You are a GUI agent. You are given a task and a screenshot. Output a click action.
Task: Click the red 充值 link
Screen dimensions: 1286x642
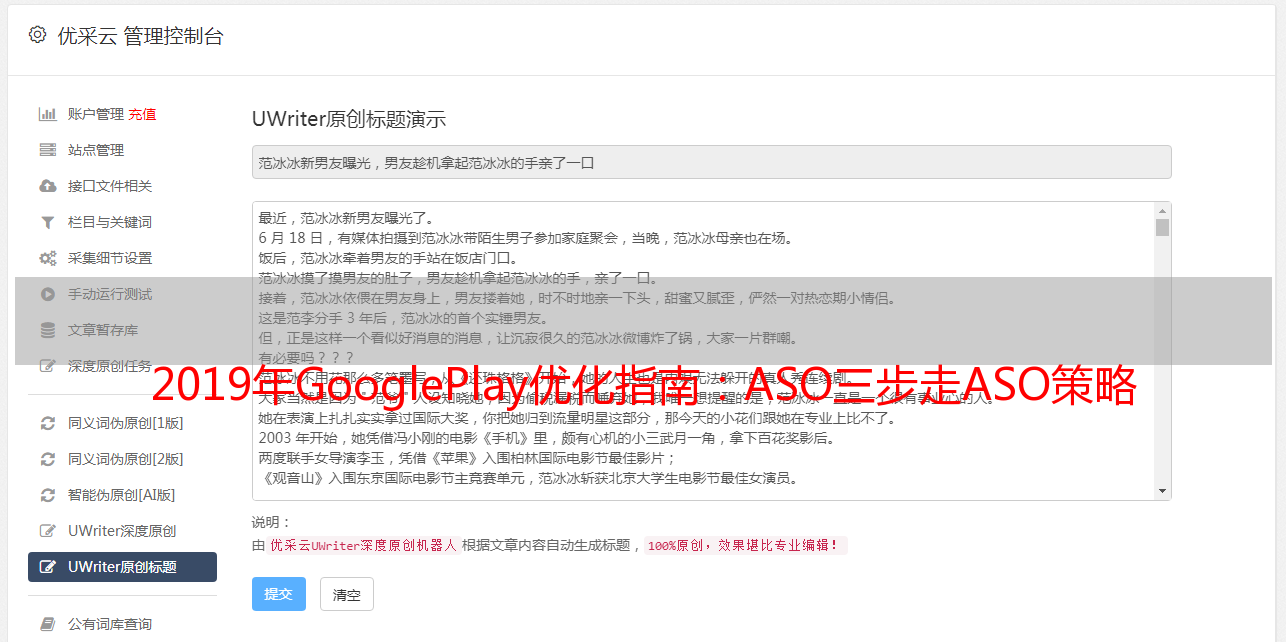(142, 114)
